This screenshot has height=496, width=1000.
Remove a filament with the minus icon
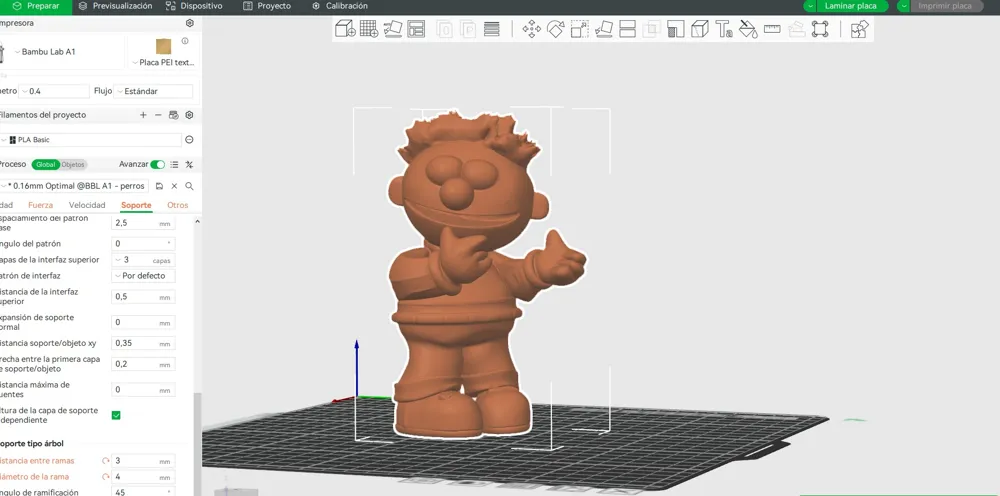(158, 115)
